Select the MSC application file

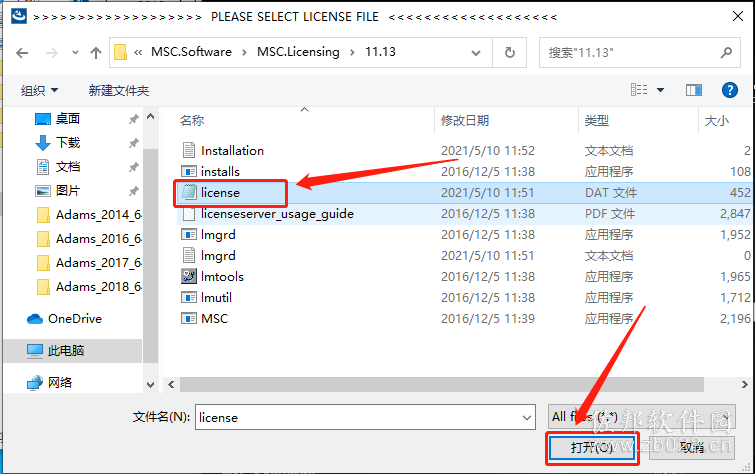(x=214, y=318)
